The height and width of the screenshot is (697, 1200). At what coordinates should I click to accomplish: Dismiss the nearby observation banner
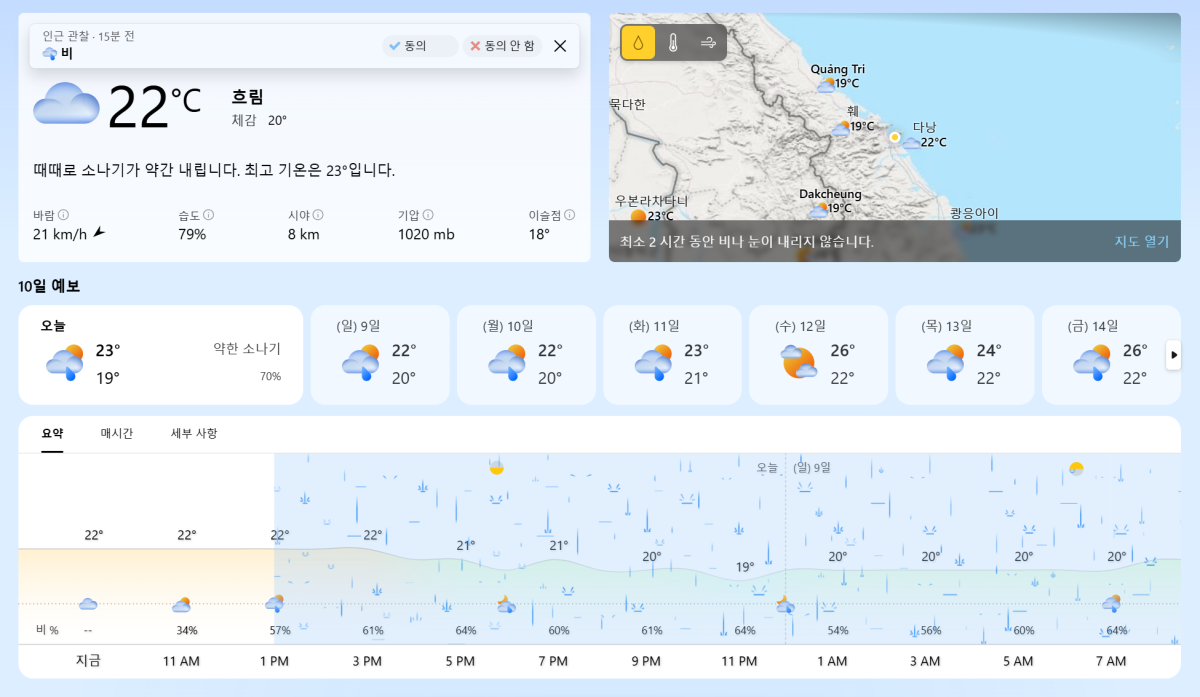[x=560, y=46]
